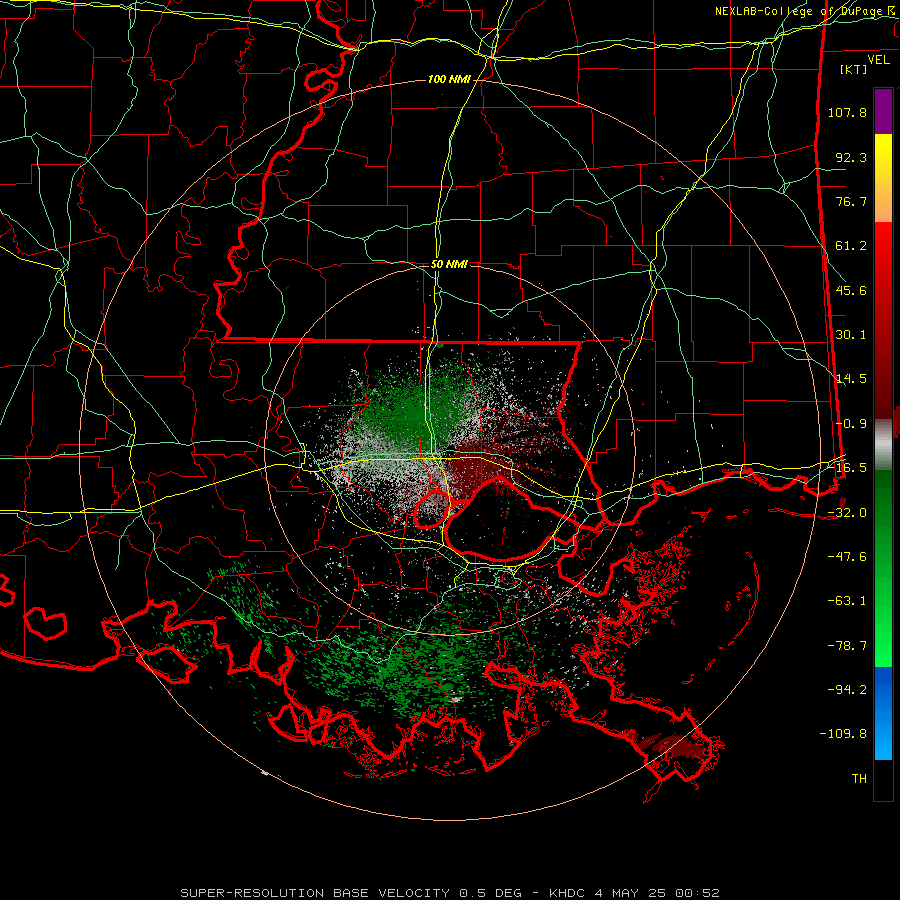Click the dark red velocity patch near the river delta

669,744
